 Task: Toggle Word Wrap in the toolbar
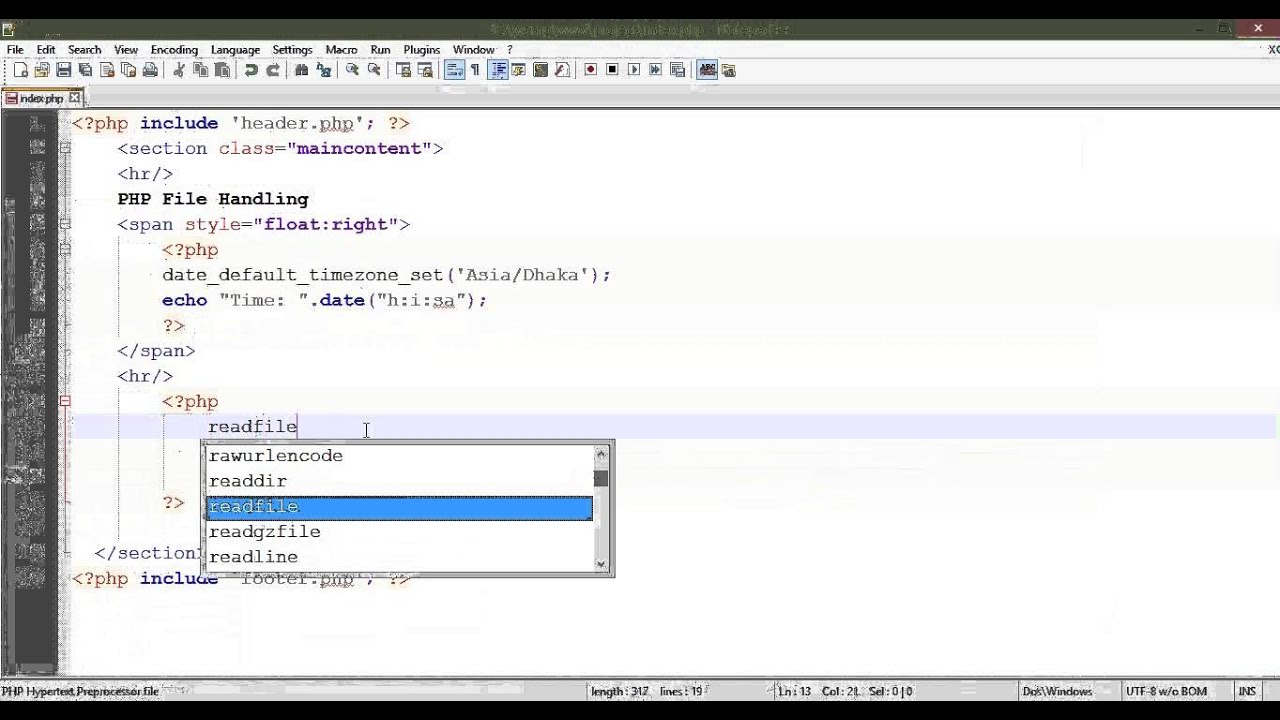coord(454,70)
